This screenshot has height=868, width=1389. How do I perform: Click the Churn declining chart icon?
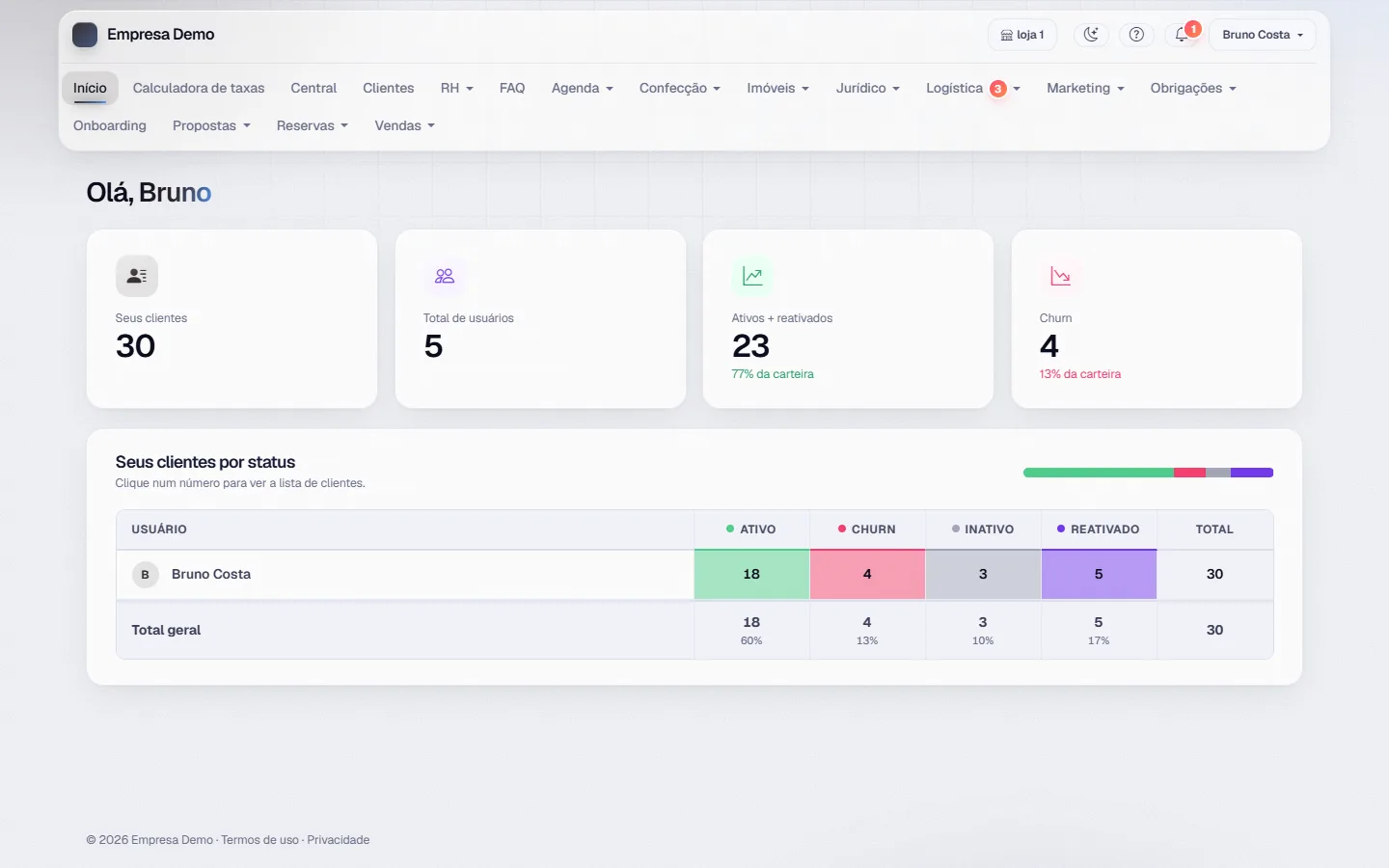click(x=1061, y=276)
